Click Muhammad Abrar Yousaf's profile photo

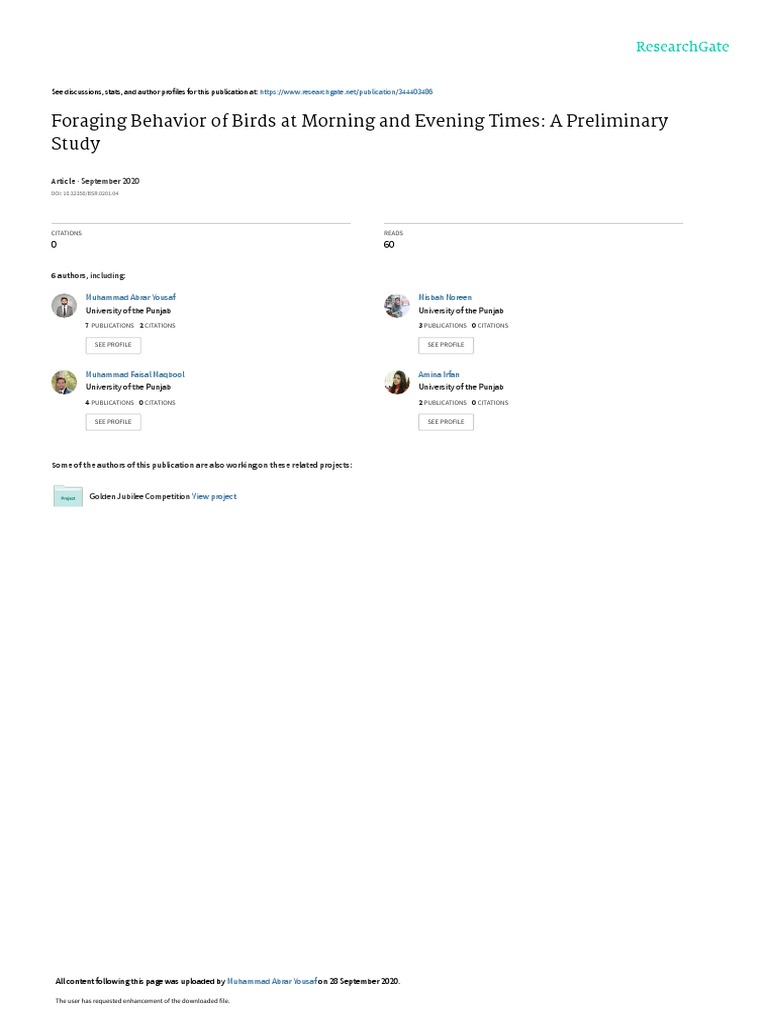click(64, 306)
